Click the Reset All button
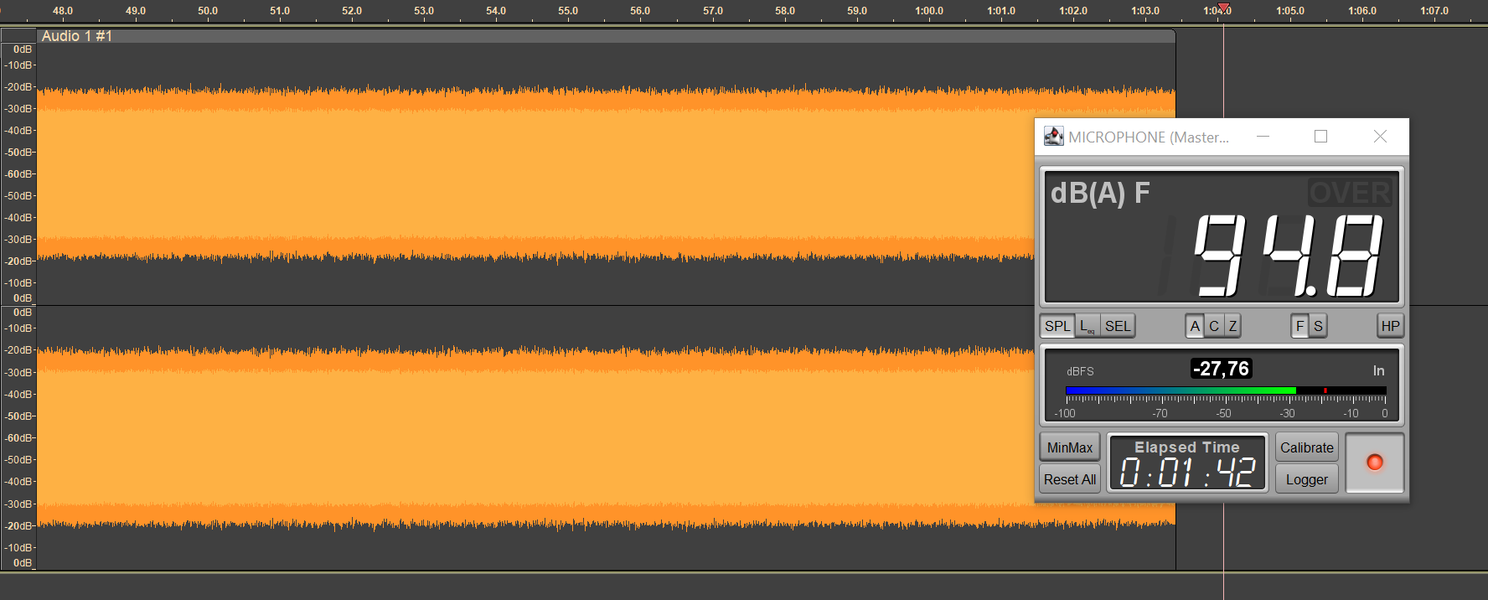The height and width of the screenshot is (600, 1488). click(x=1070, y=479)
